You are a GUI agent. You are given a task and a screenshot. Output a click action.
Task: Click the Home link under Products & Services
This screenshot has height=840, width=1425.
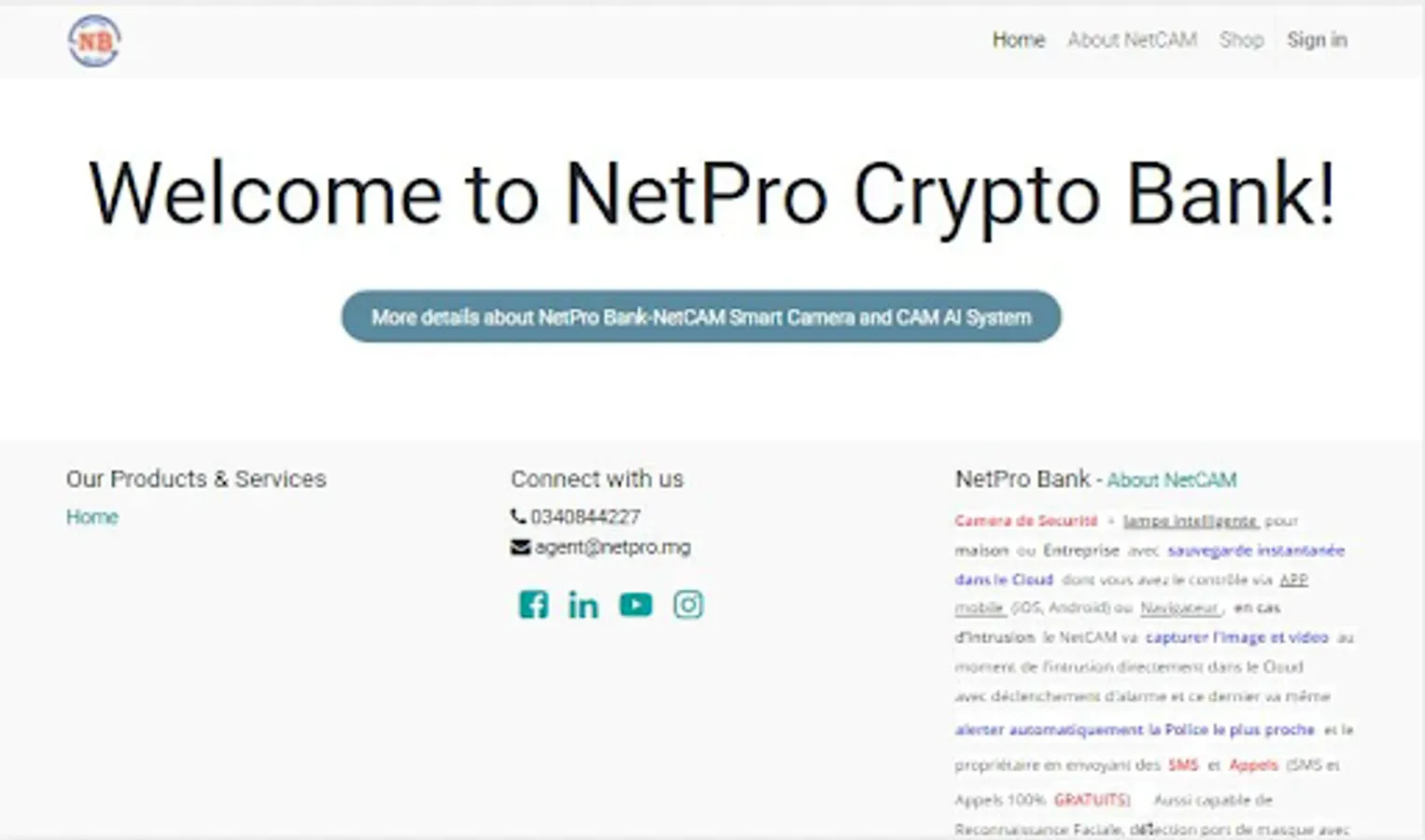pyautogui.click(x=92, y=517)
